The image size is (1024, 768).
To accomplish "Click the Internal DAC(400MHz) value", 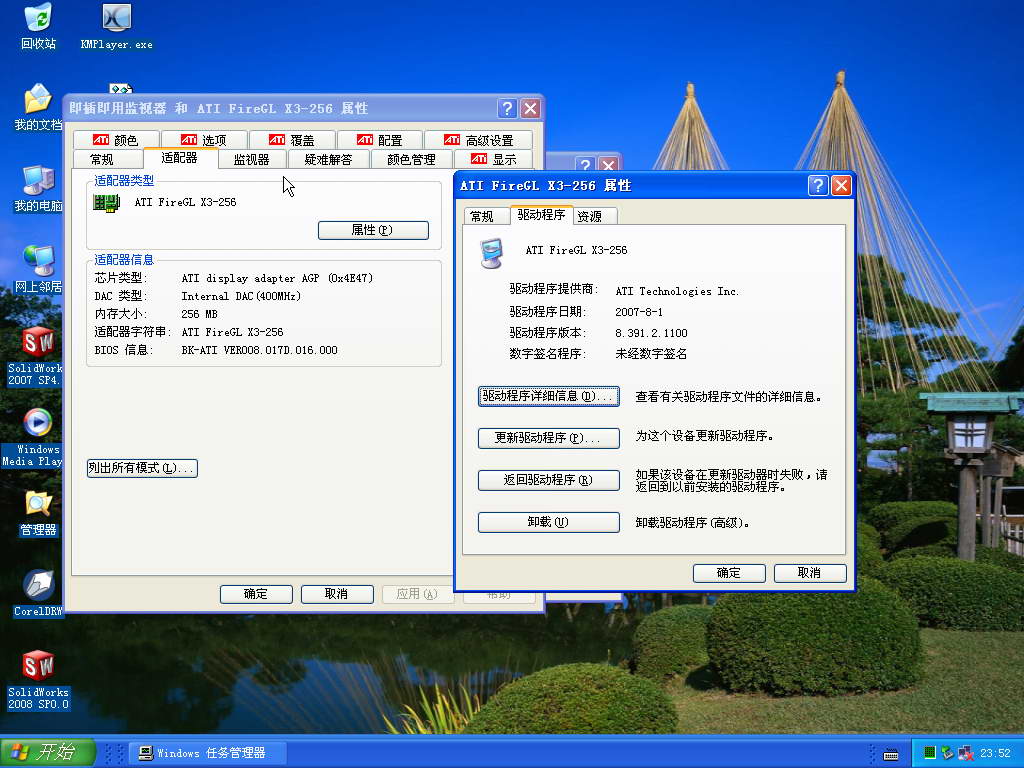I will point(241,296).
